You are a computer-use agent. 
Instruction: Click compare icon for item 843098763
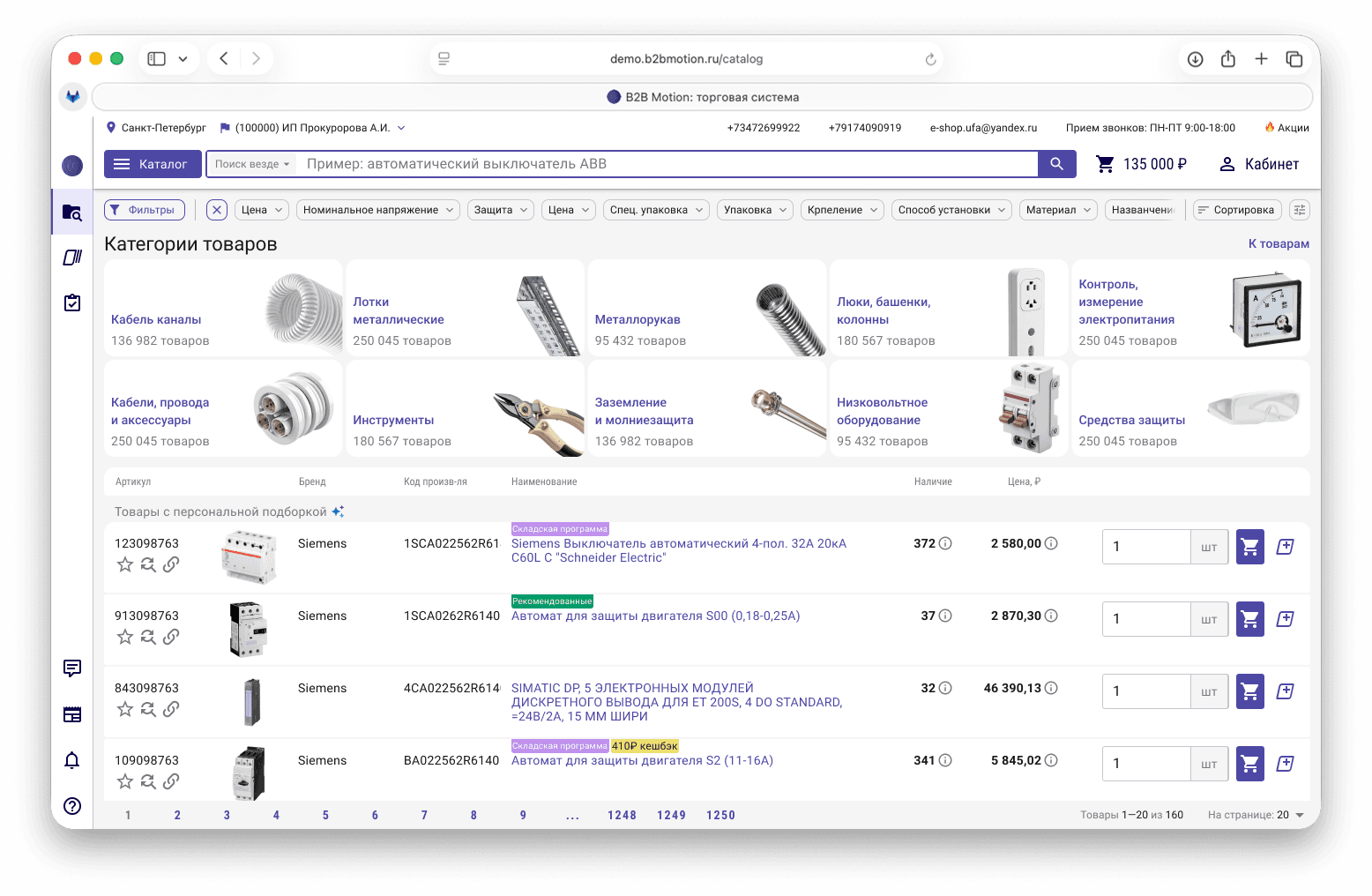click(148, 709)
